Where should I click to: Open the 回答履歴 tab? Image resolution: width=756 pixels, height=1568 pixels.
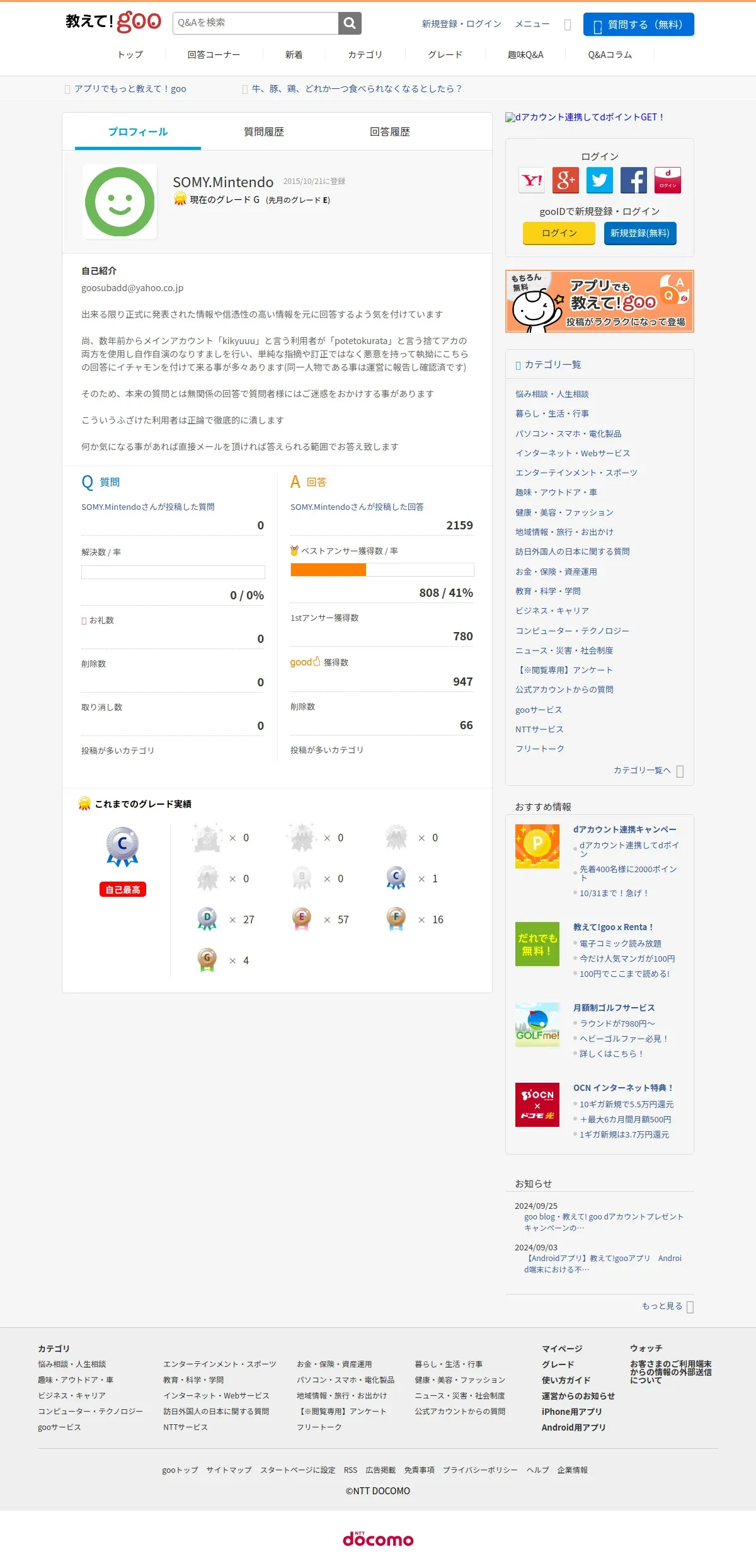390,132
